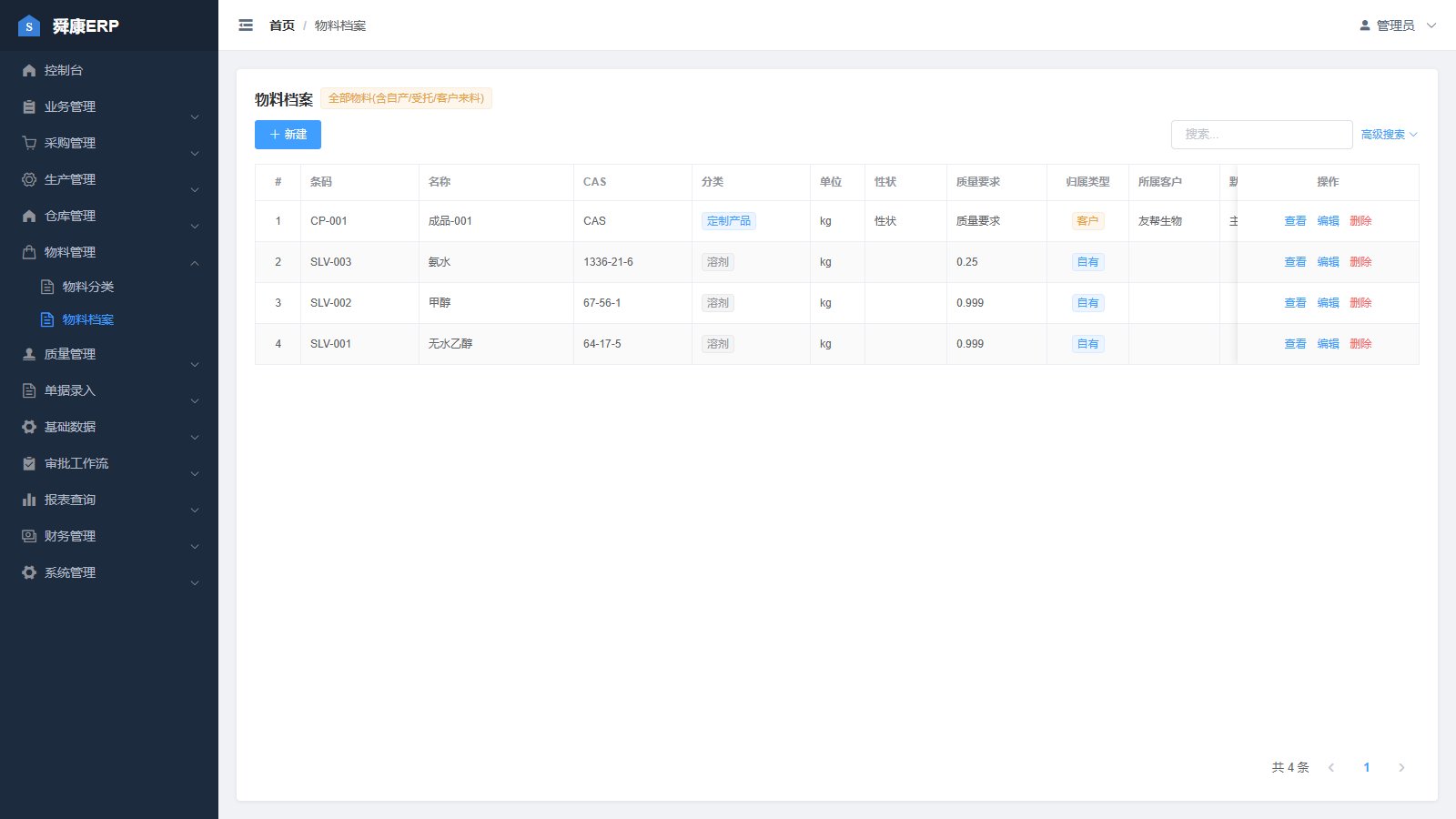Click the 客户 ownership tag
This screenshot has height=819, width=1456.
(1087, 221)
